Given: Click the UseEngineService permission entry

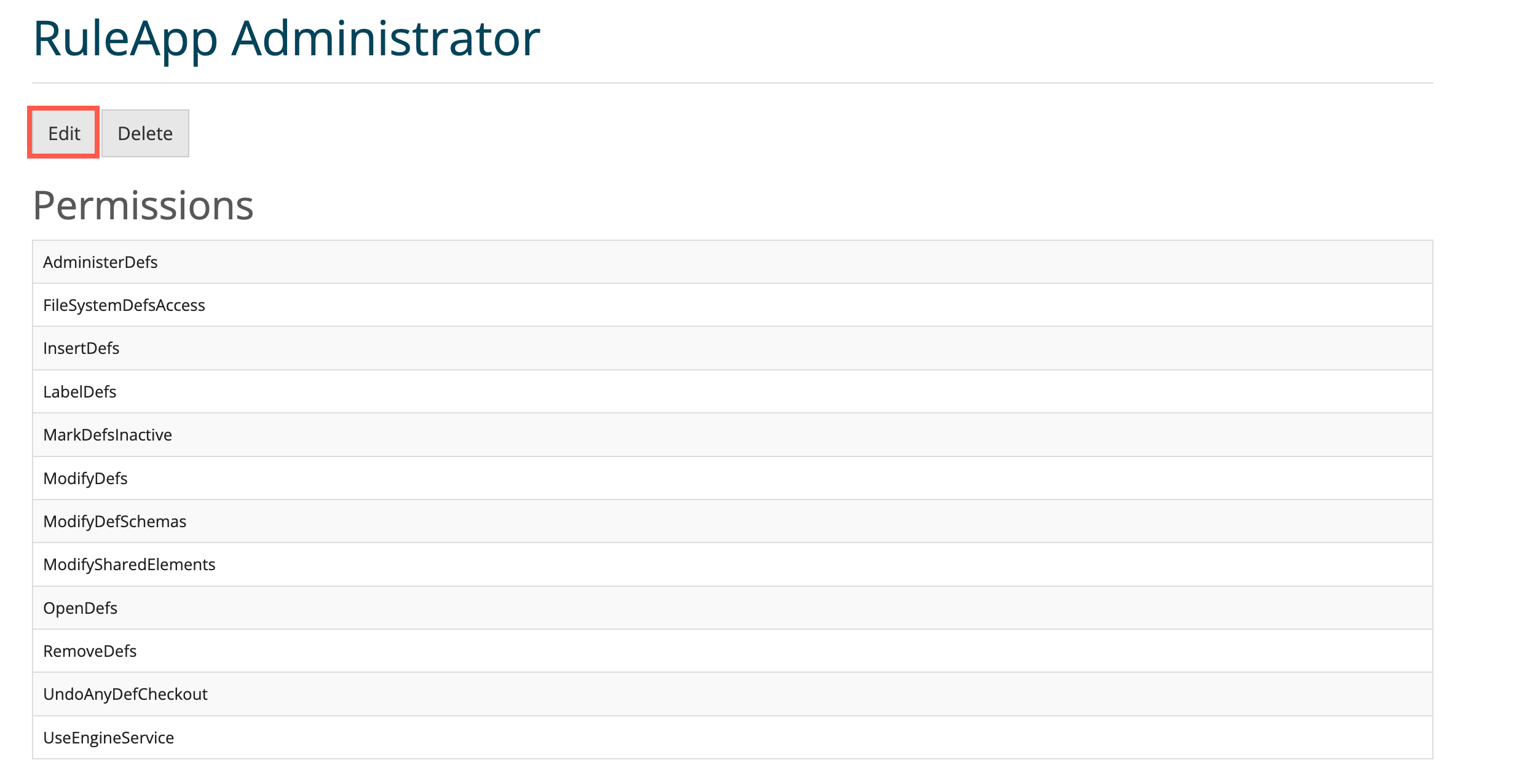Looking at the screenshot, I should click(x=108, y=738).
